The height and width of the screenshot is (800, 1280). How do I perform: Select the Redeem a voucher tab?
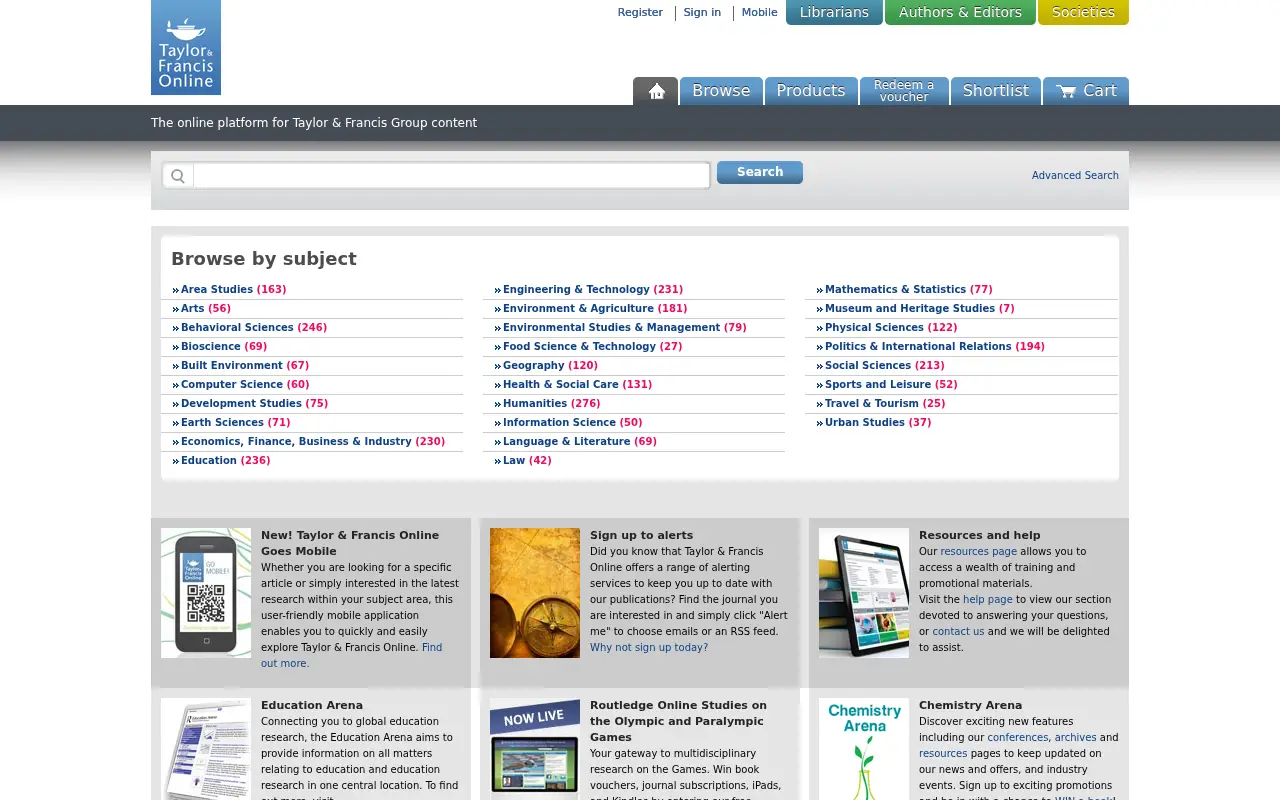(x=904, y=91)
